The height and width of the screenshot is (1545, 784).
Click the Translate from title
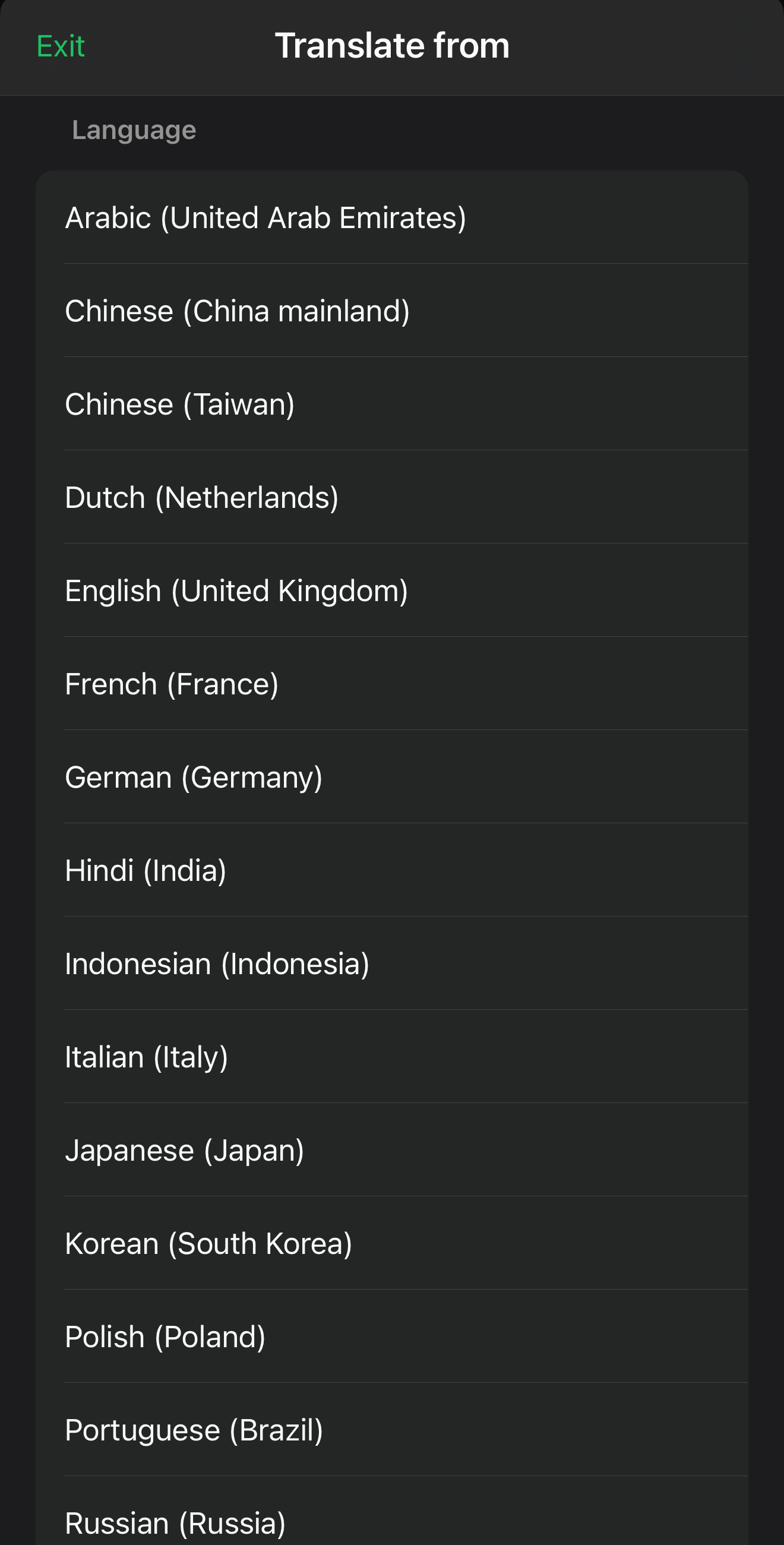393,46
